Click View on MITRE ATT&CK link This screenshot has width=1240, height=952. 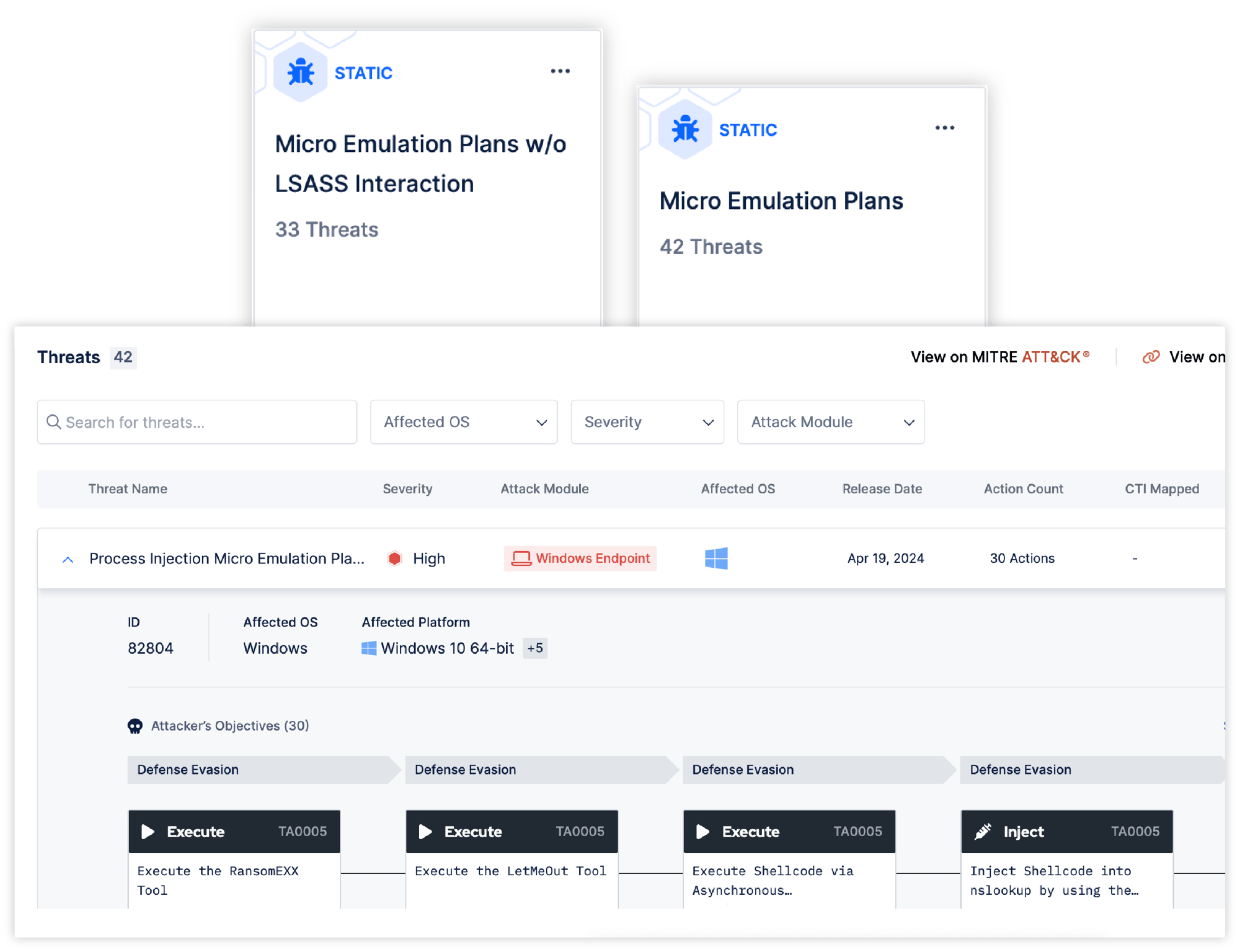pos(1000,357)
